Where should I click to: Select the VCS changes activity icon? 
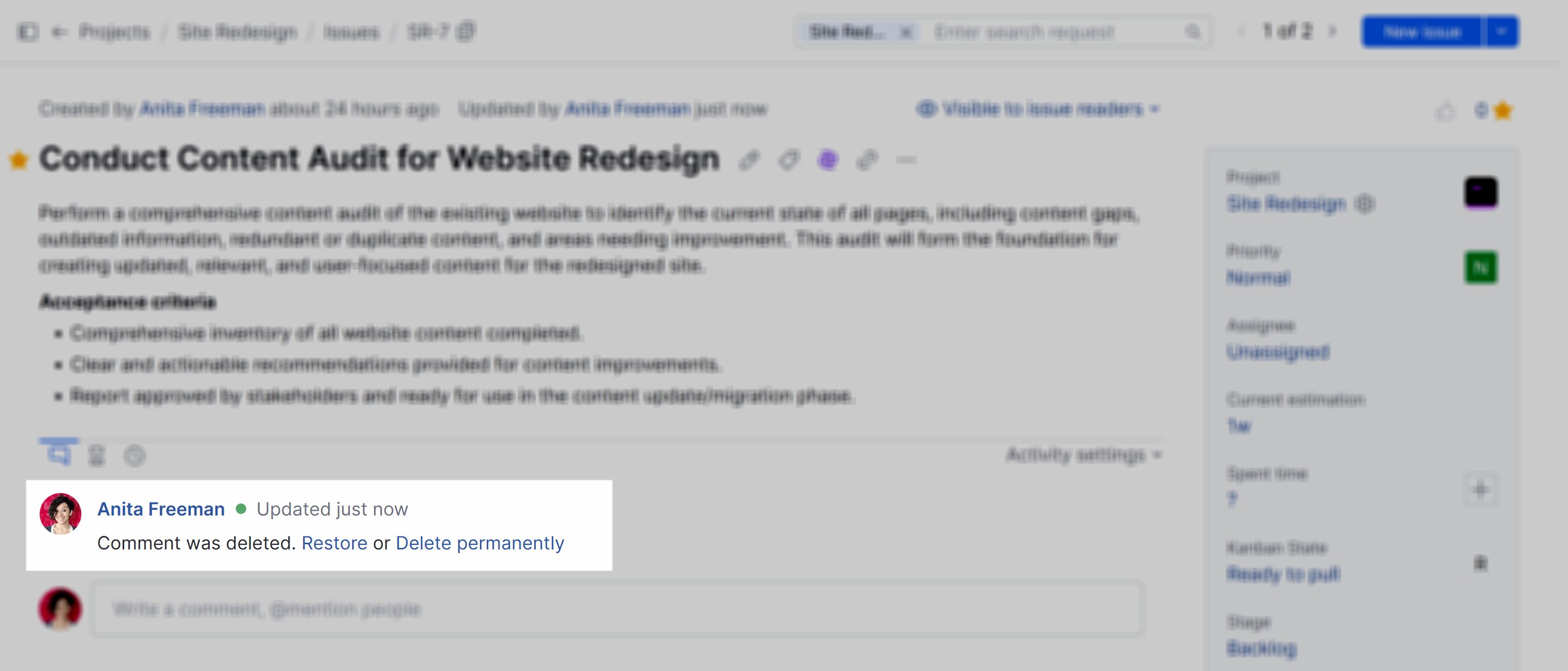pos(96,454)
